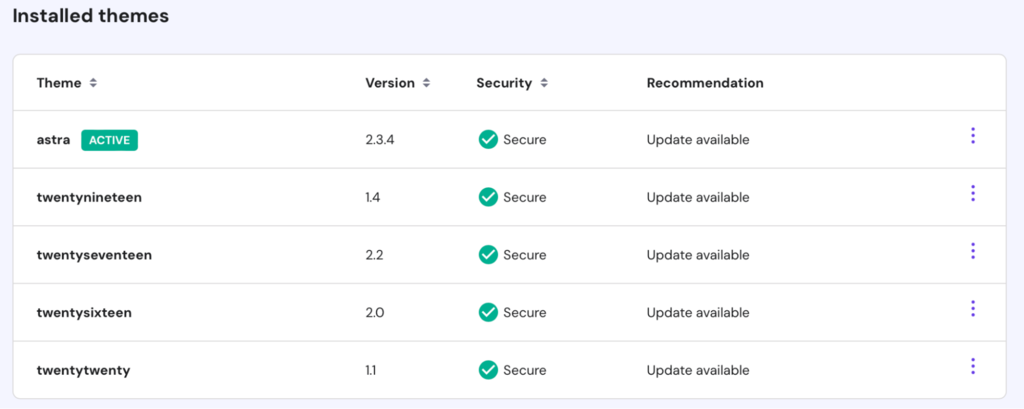Click the Secure checkmark icon for twentyseventeen
This screenshot has width=1024, height=409.
coord(488,255)
